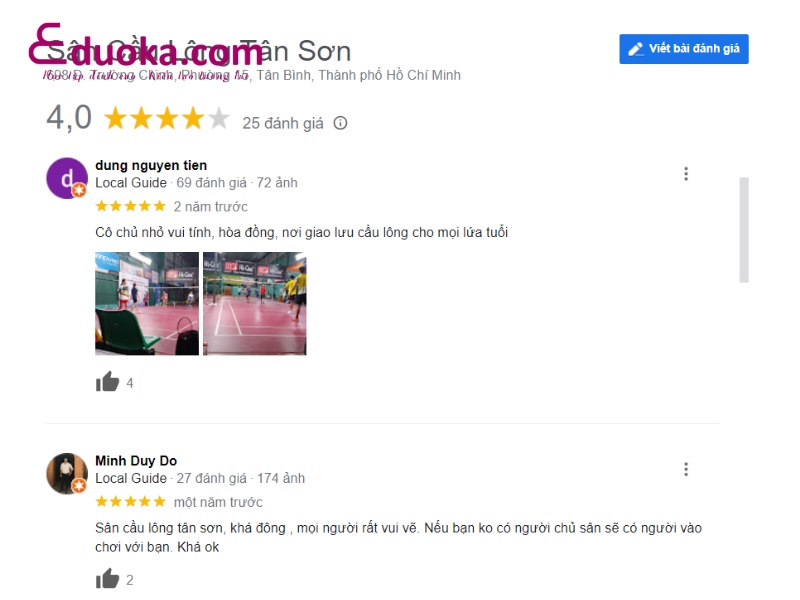Screen dimensions: 800x600
Task: Open the first badminton court photo thumbnail
Action: 147,304
